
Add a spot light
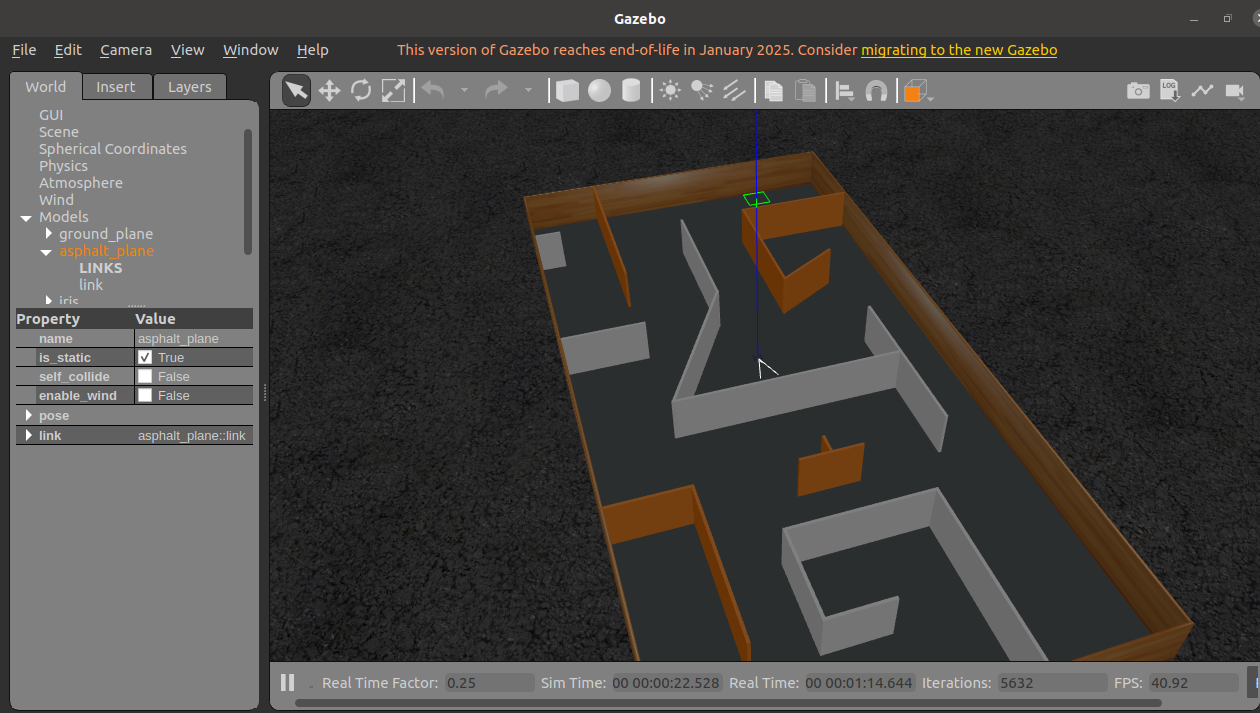click(702, 91)
